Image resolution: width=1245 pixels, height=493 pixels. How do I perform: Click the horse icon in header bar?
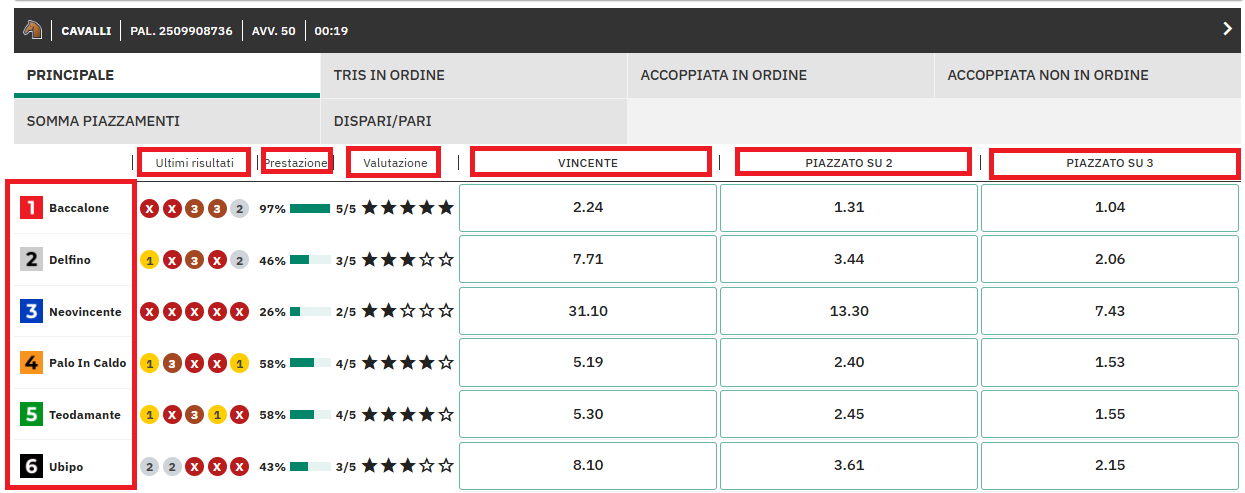(33, 30)
